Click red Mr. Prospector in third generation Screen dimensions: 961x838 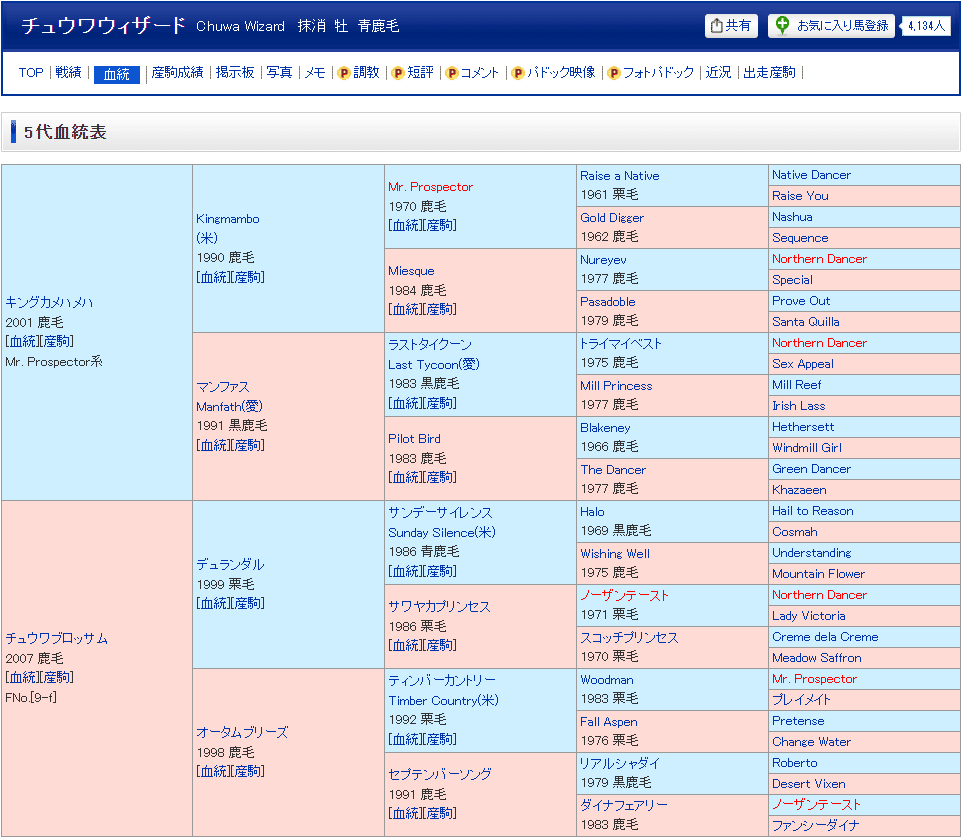pos(430,187)
